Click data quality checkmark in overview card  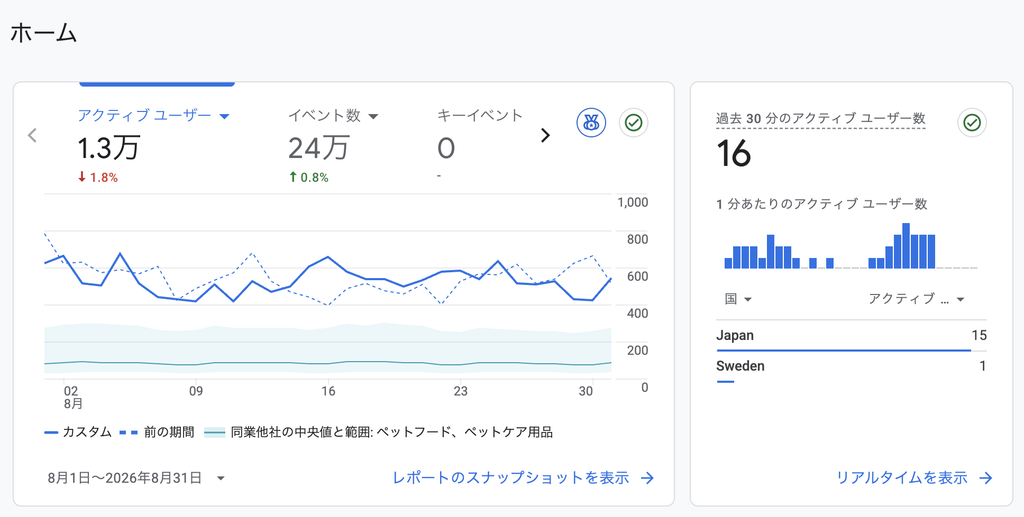pos(633,122)
